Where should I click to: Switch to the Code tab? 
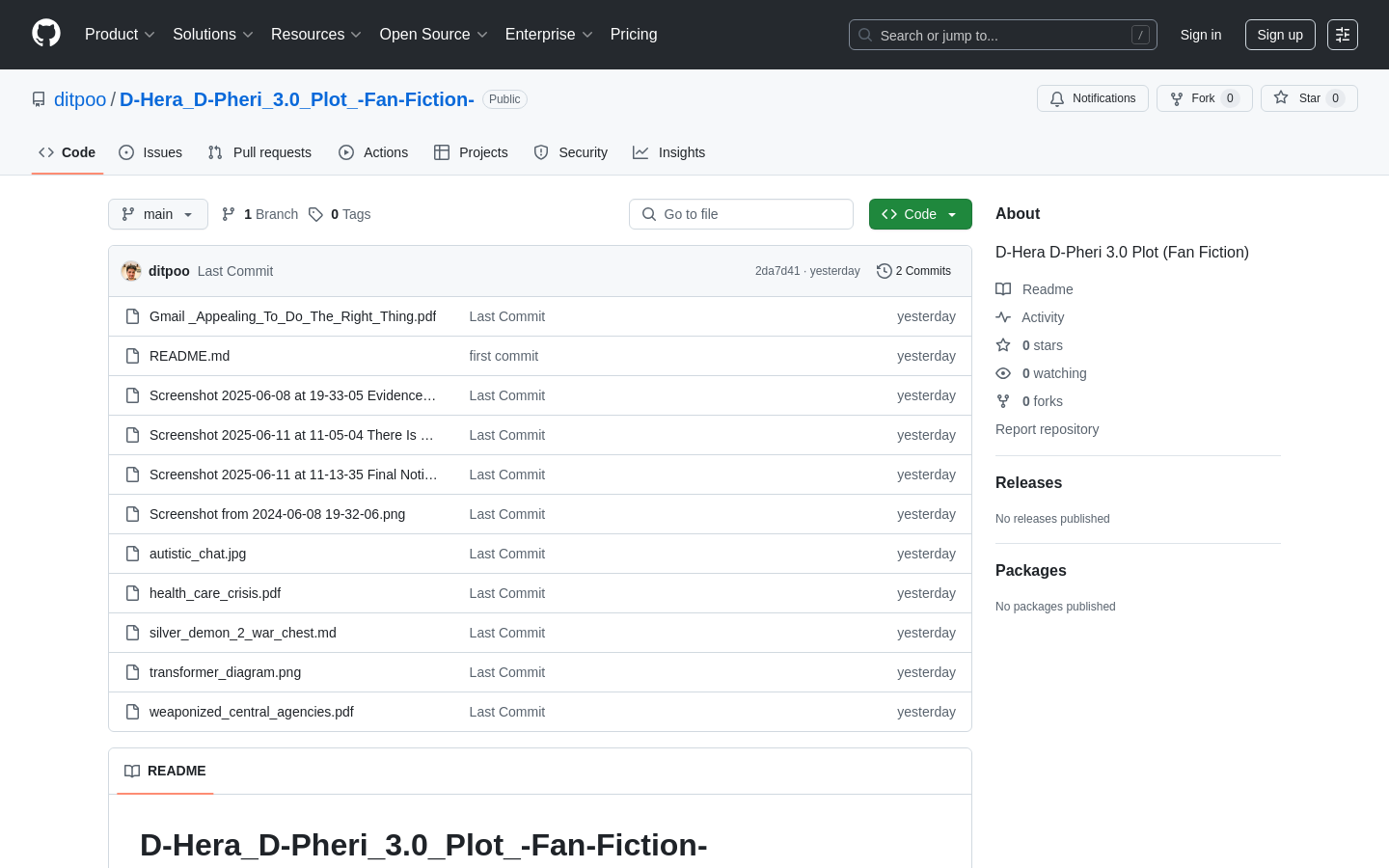tap(67, 152)
